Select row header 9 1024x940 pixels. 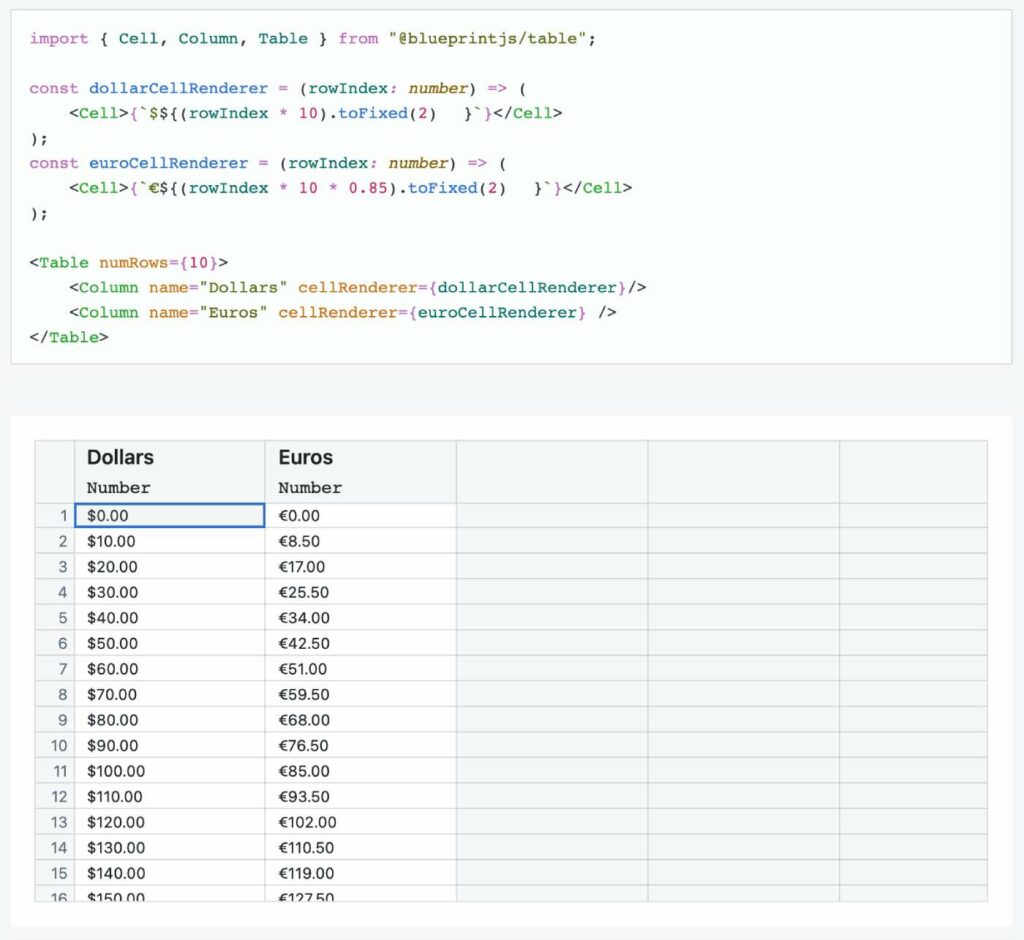click(x=55, y=719)
